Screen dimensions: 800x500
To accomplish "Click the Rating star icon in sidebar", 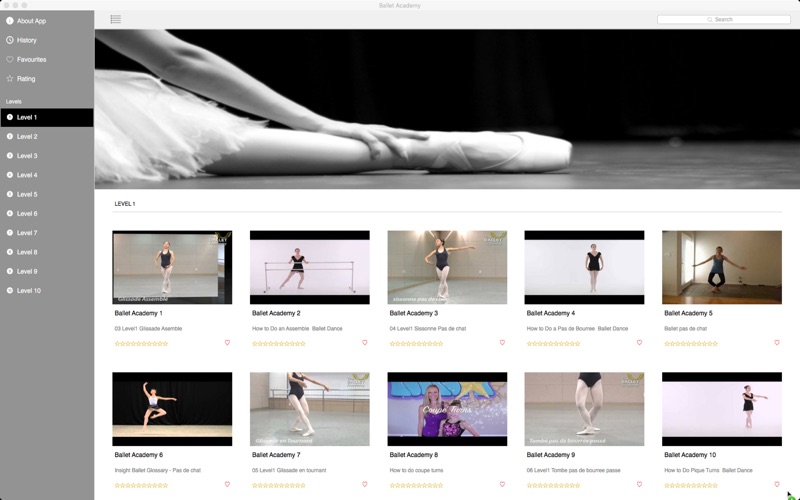I will point(10,79).
